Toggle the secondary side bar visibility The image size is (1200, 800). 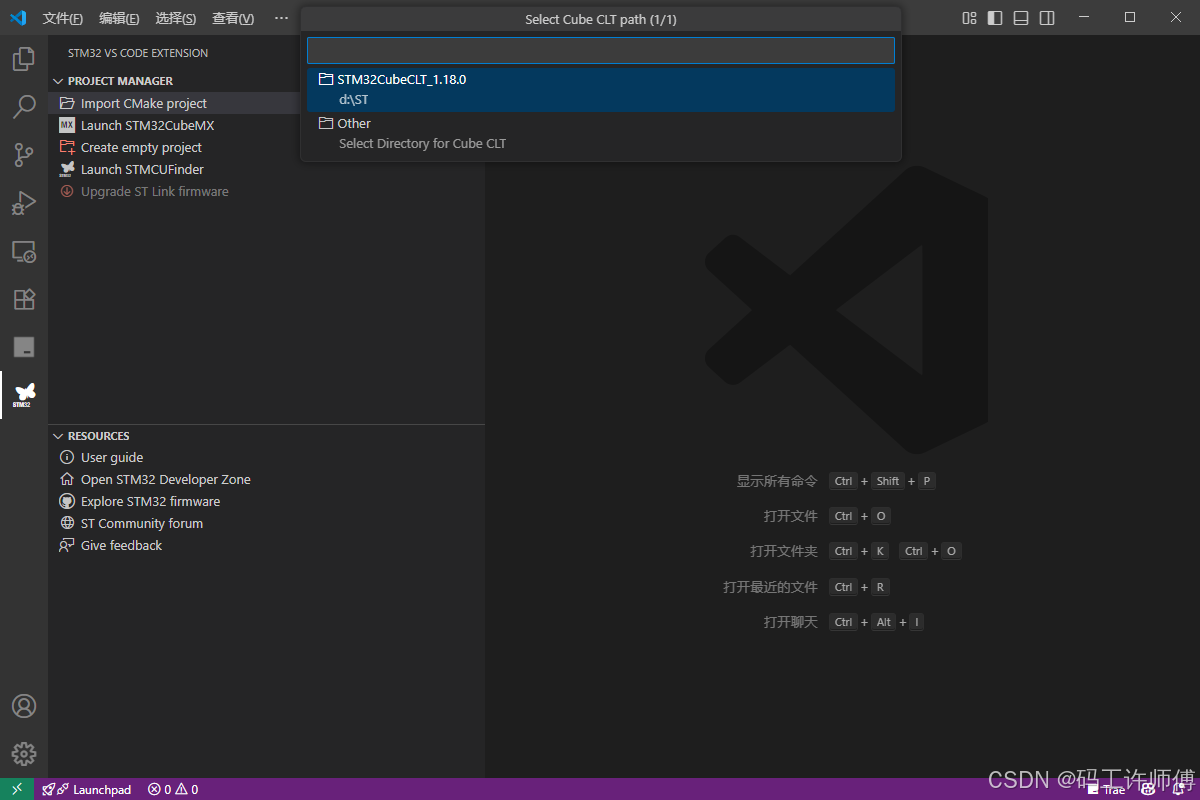[x=1047, y=18]
